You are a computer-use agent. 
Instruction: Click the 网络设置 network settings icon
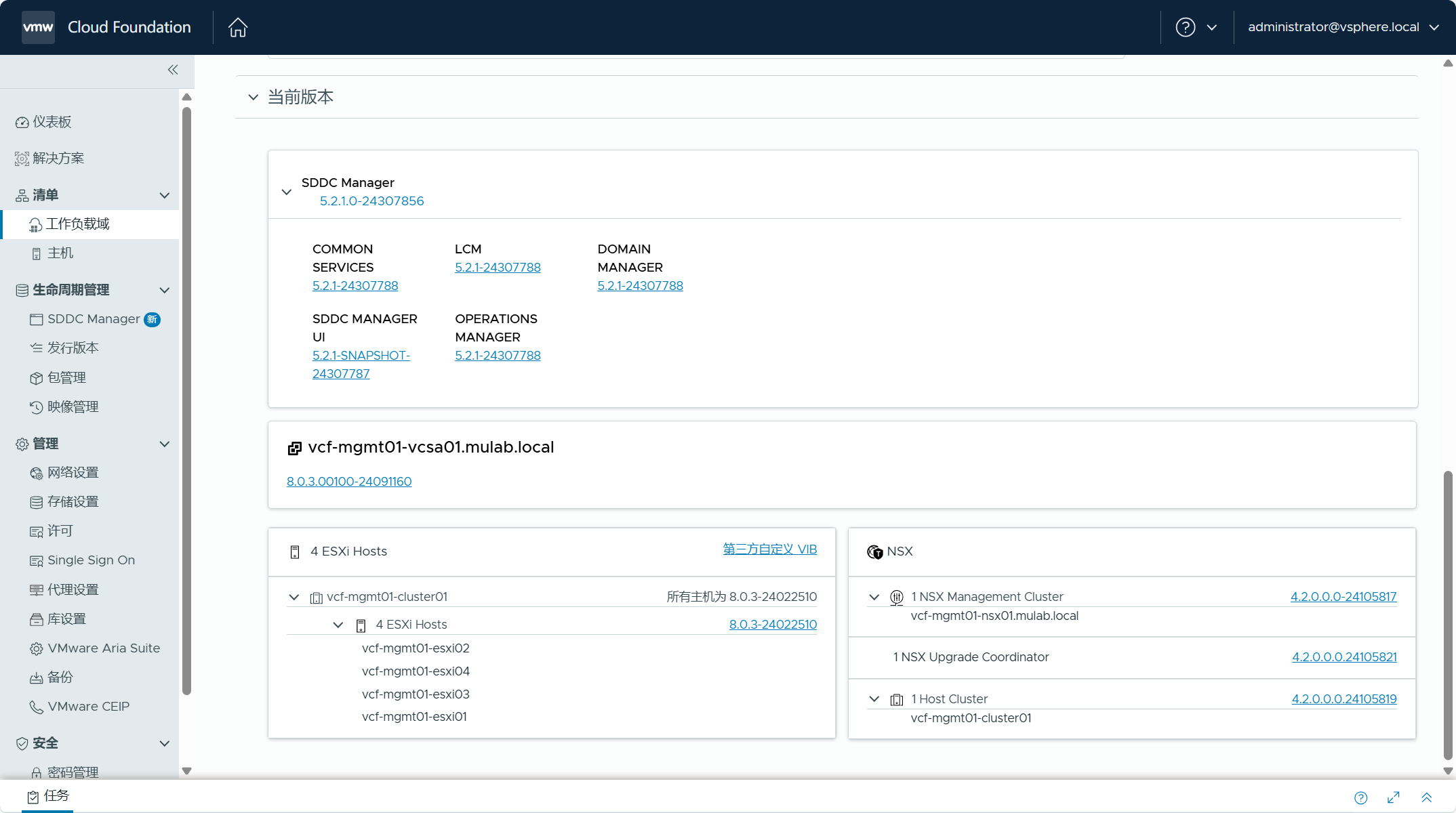pyautogui.click(x=37, y=473)
